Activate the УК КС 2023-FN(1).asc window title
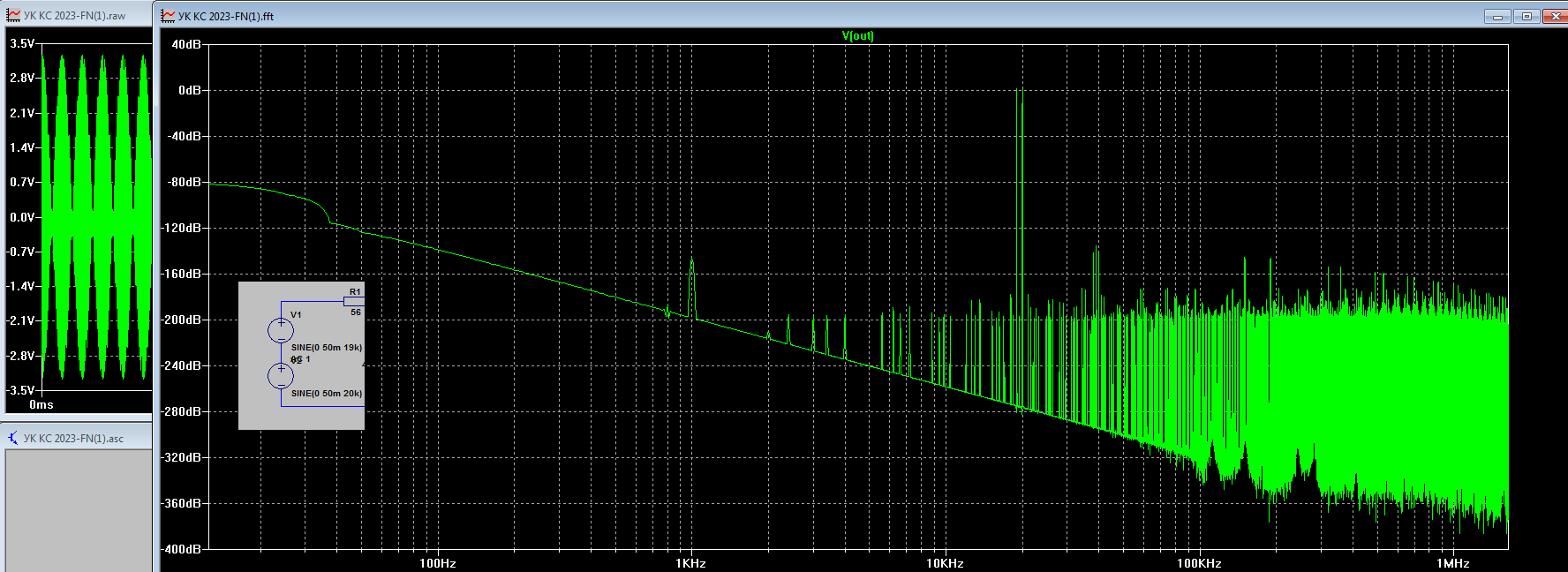 click(x=73, y=439)
